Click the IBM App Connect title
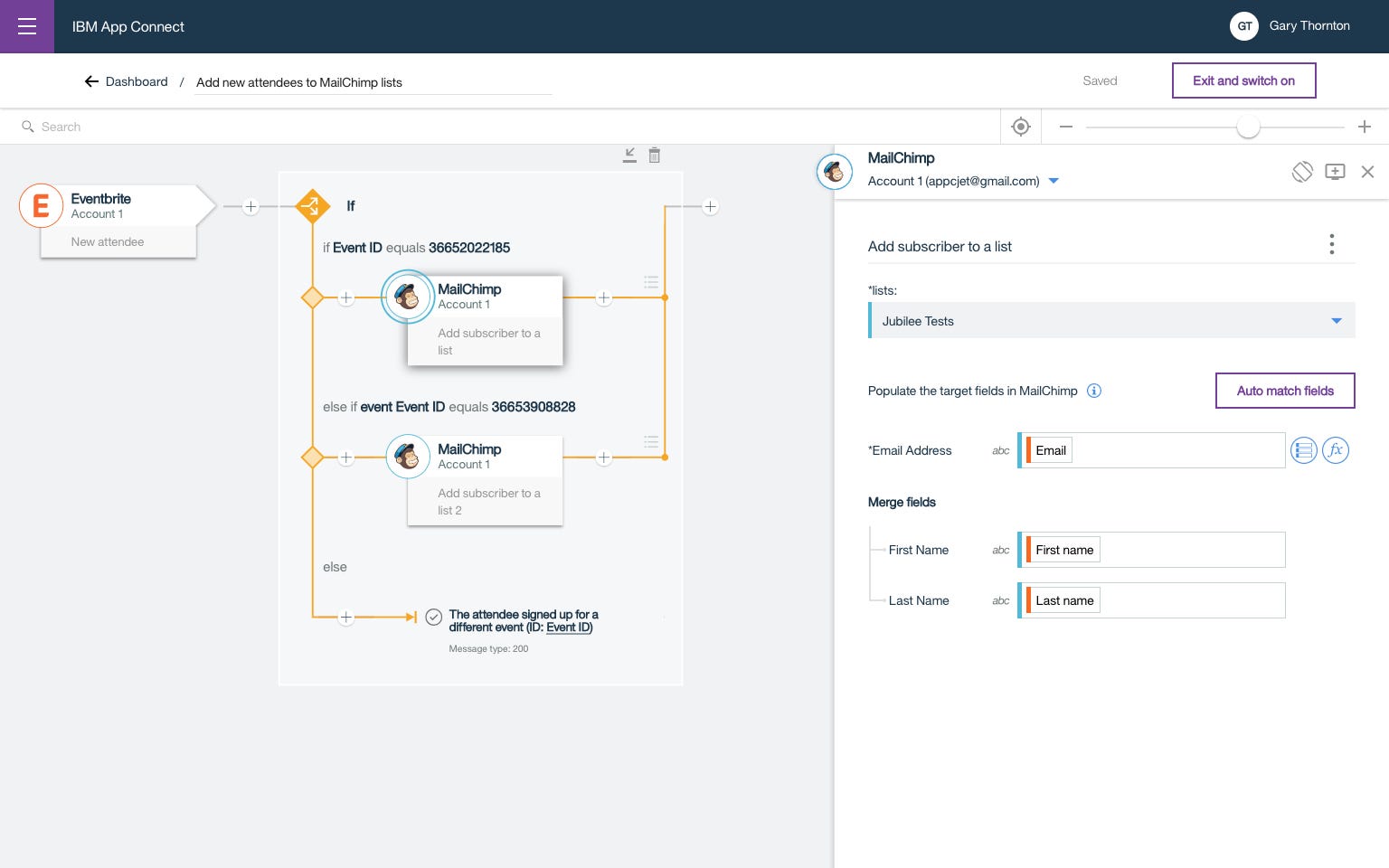The height and width of the screenshot is (868, 1389). [x=128, y=27]
